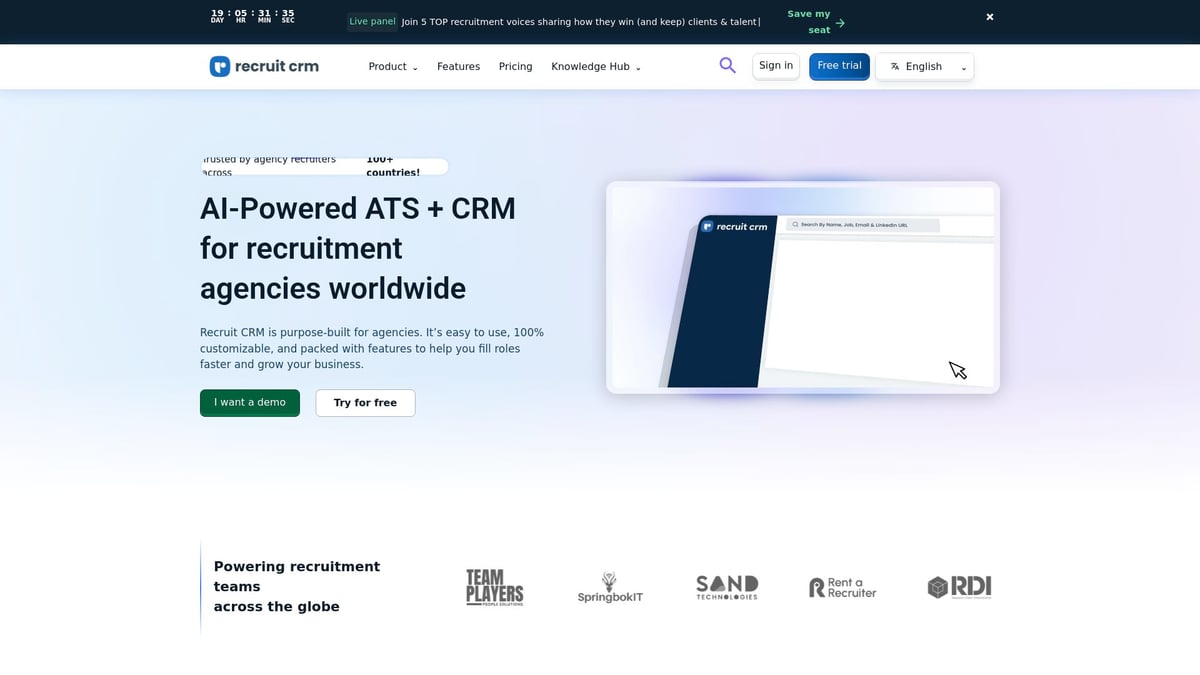
Task: Open the Features page
Action: 458,66
